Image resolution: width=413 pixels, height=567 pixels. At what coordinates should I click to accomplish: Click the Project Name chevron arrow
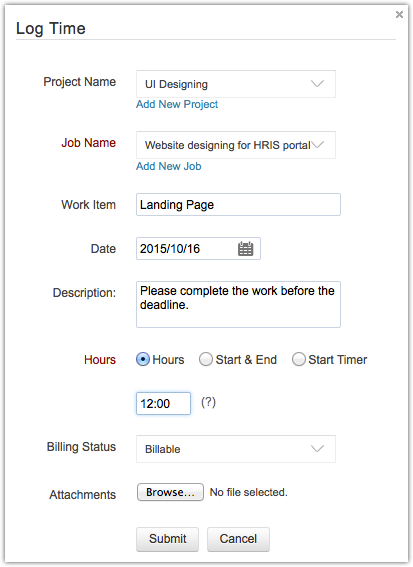[x=317, y=84]
